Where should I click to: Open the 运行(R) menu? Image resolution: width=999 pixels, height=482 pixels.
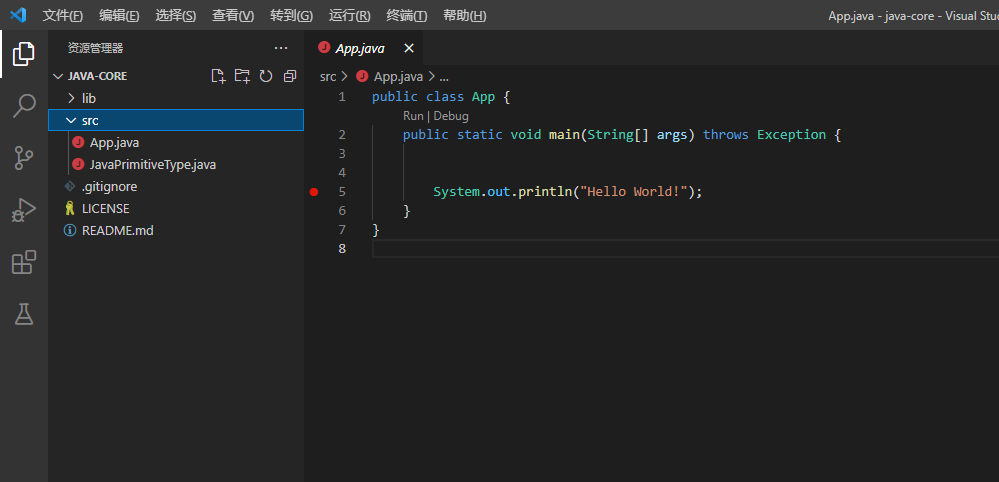point(350,15)
